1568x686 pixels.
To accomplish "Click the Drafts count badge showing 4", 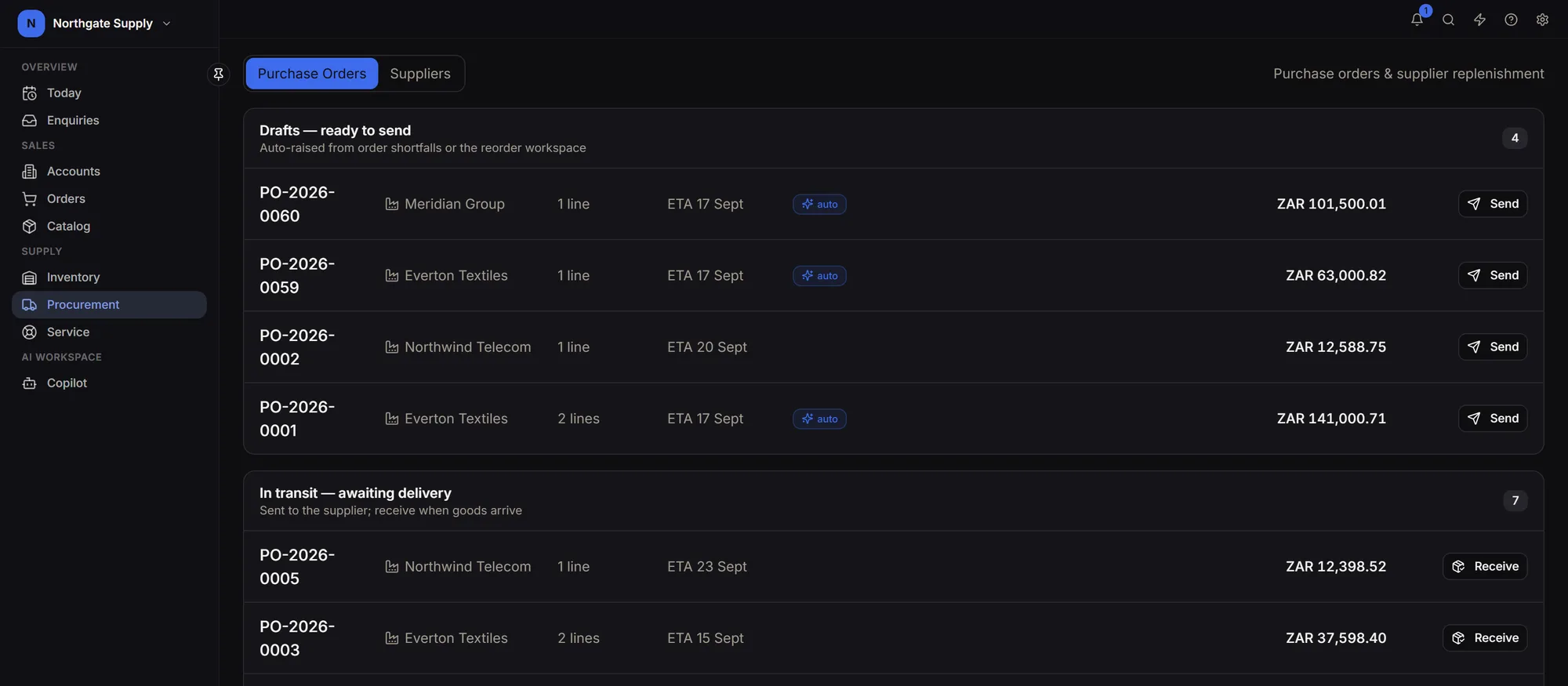I will coord(1515,138).
